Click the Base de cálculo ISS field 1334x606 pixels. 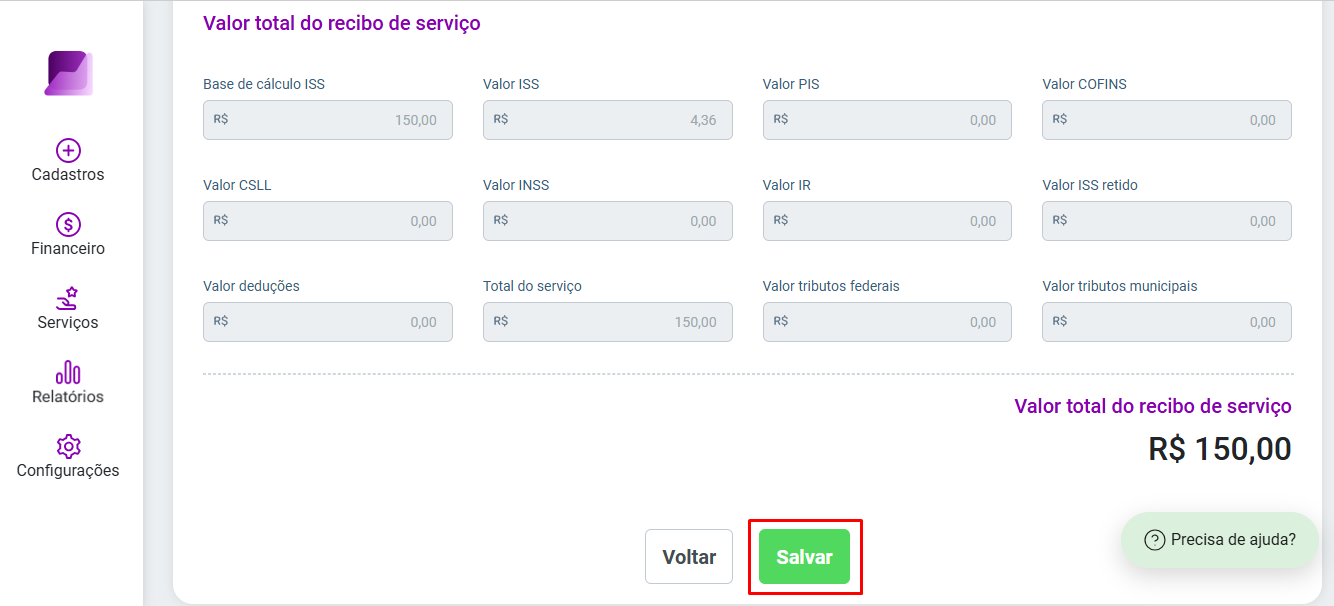328,120
